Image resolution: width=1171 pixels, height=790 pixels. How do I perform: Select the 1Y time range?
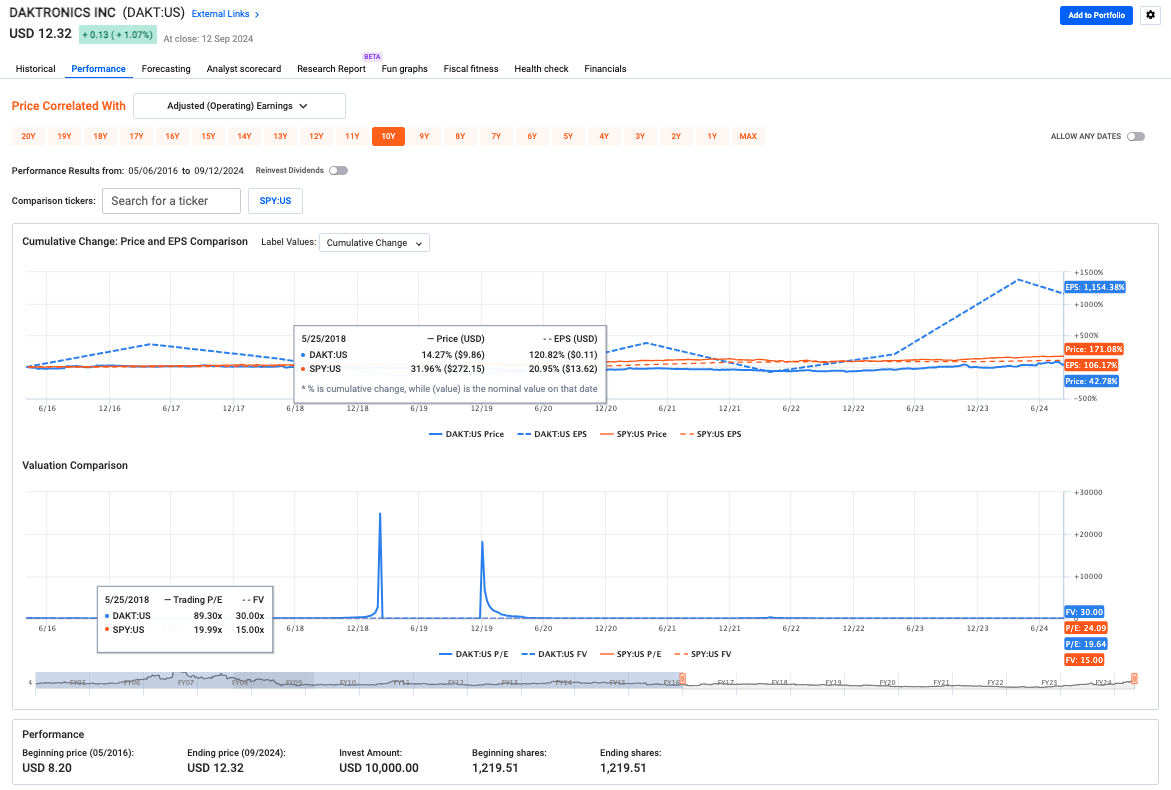(x=712, y=137)
